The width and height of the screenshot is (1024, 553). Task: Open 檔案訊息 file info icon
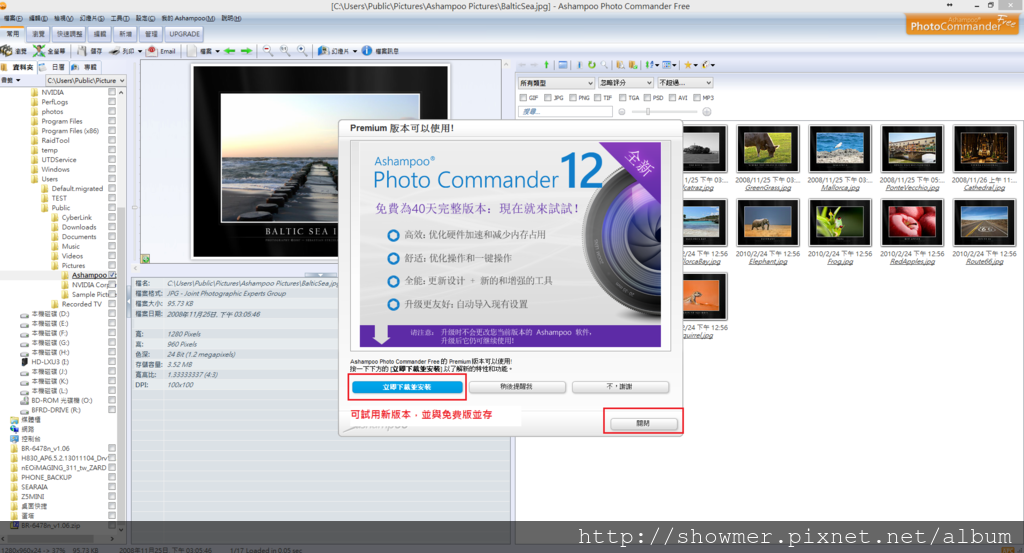(367, 50)
